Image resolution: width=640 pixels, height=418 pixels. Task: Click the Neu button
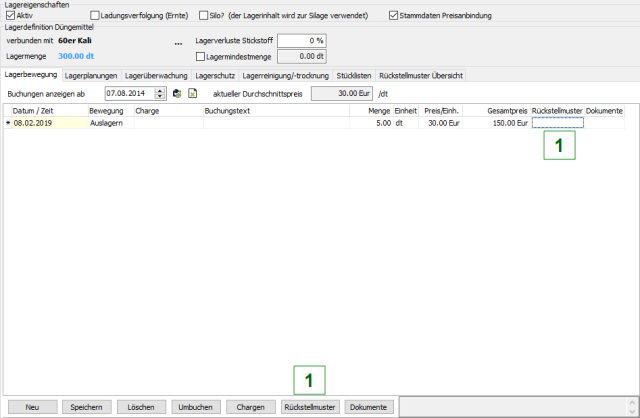pyautogui.click(x=31, y=407)
